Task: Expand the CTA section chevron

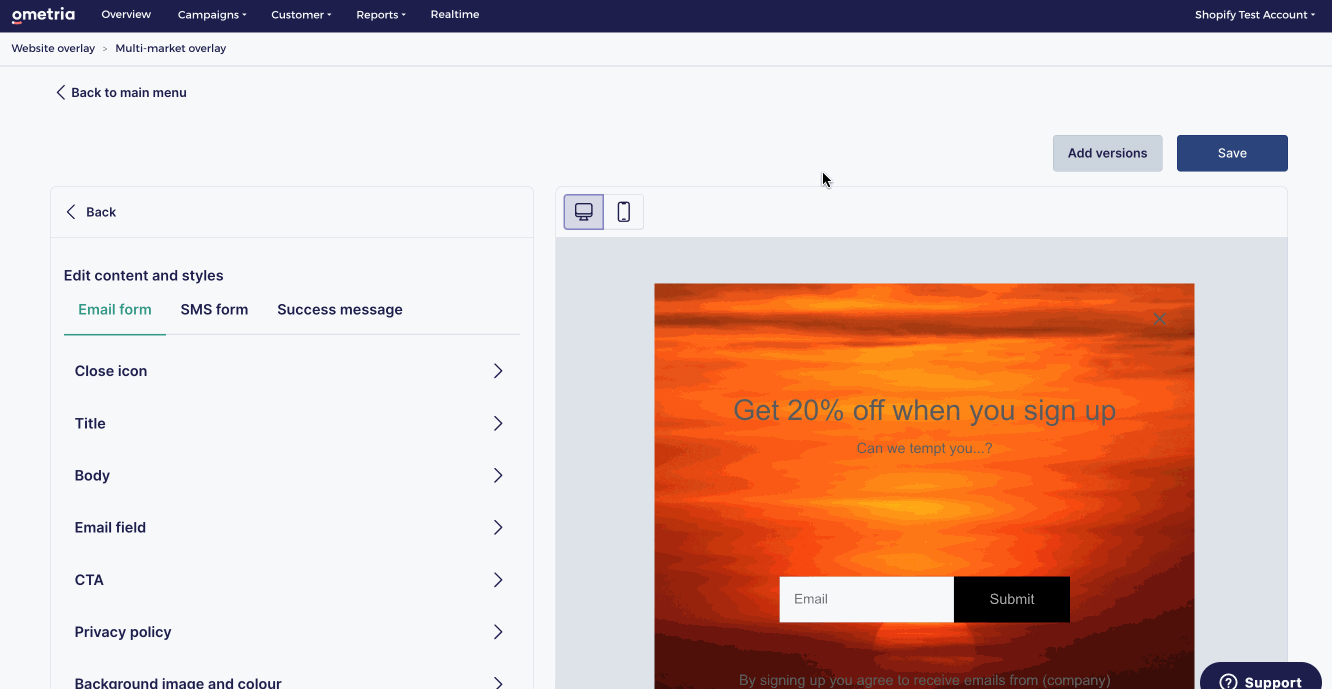Action: (x=498, y=579)
